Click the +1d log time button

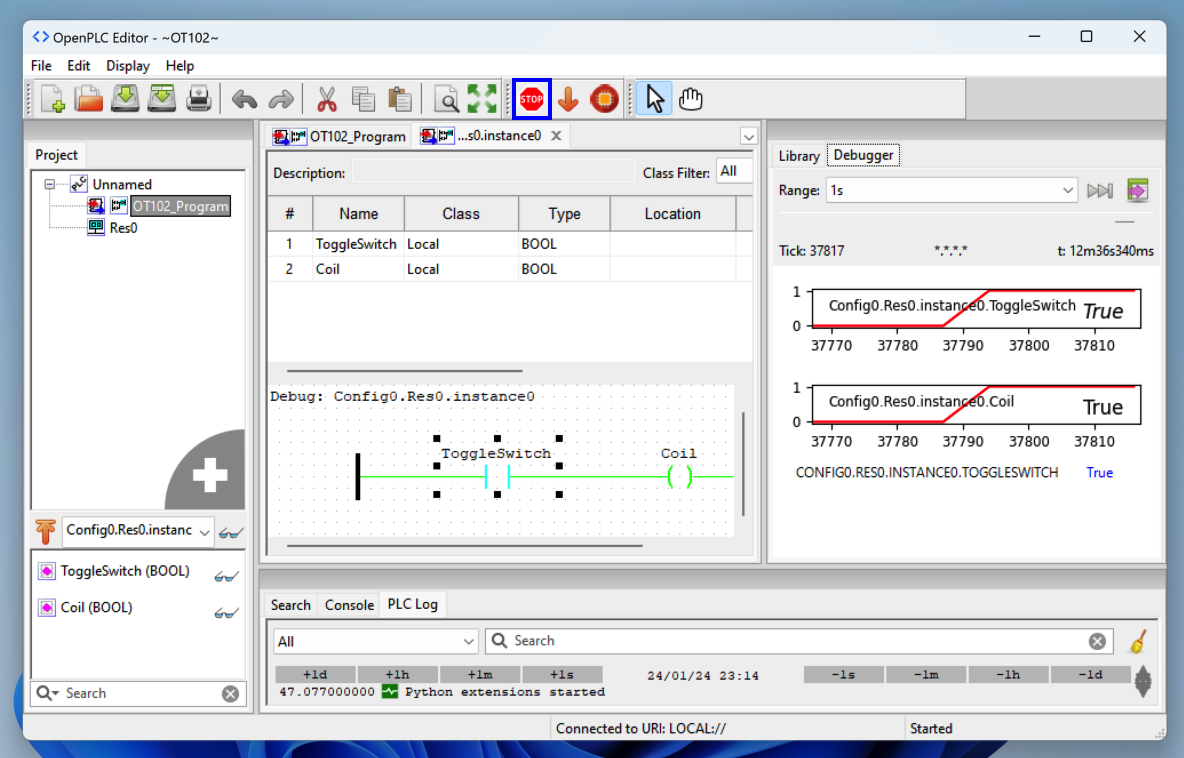pos(315,674)
